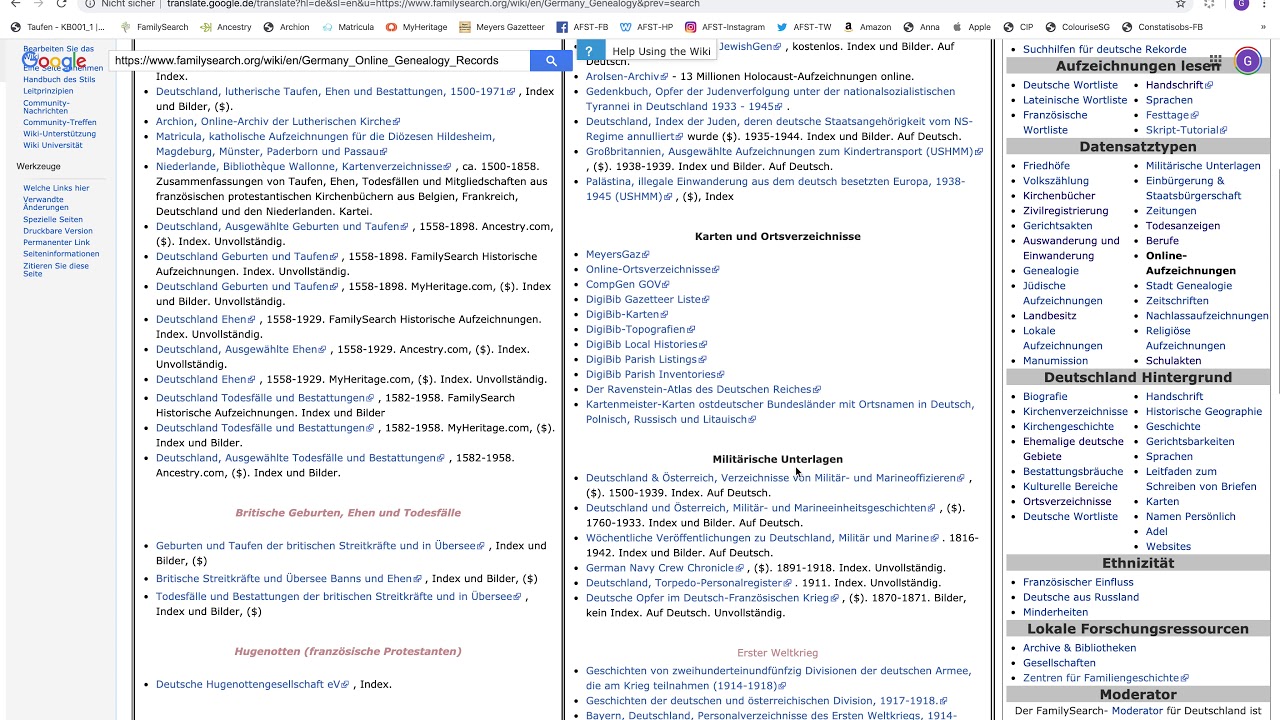1280x720 pixels.
Task: Open Deutsche Hugenottengesellschaft eV link
Action: 252,684
